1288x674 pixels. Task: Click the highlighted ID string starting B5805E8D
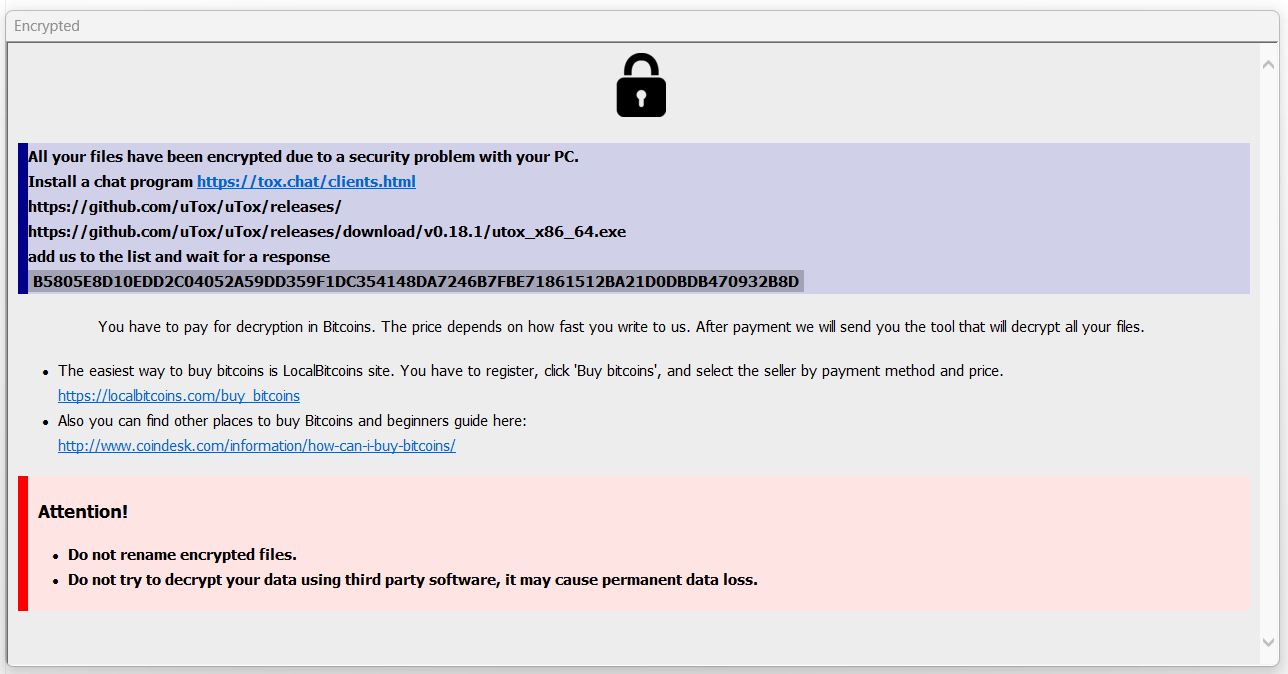pos(416,282)
